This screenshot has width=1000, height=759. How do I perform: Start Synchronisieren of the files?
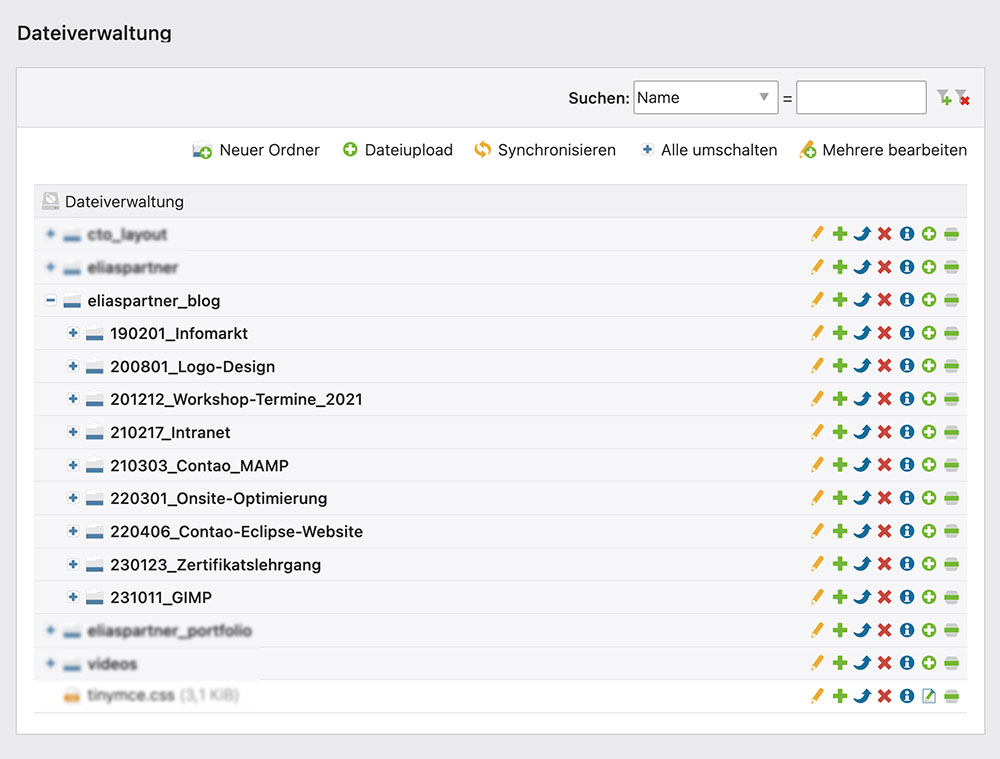(x=545, y=150)
